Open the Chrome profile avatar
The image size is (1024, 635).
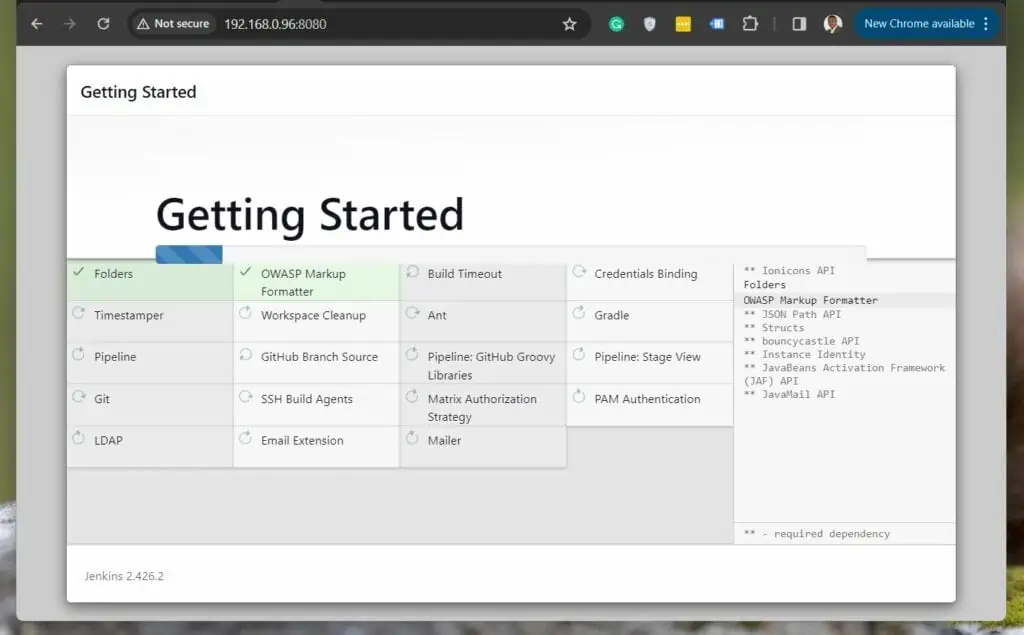[832, 24]
